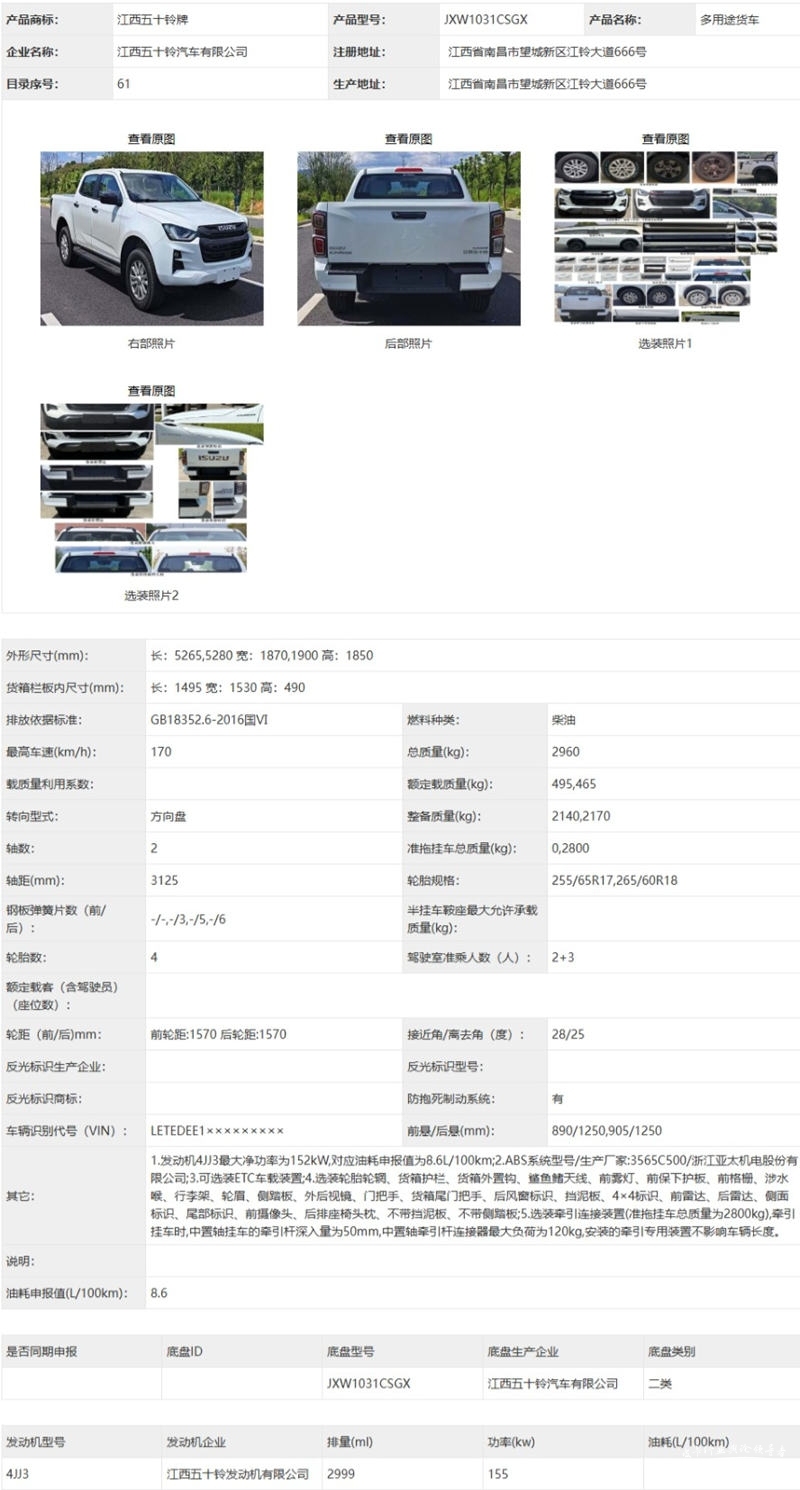
Task: Click engine model 4JJ3 cell
Action: tap(18, 1474)
